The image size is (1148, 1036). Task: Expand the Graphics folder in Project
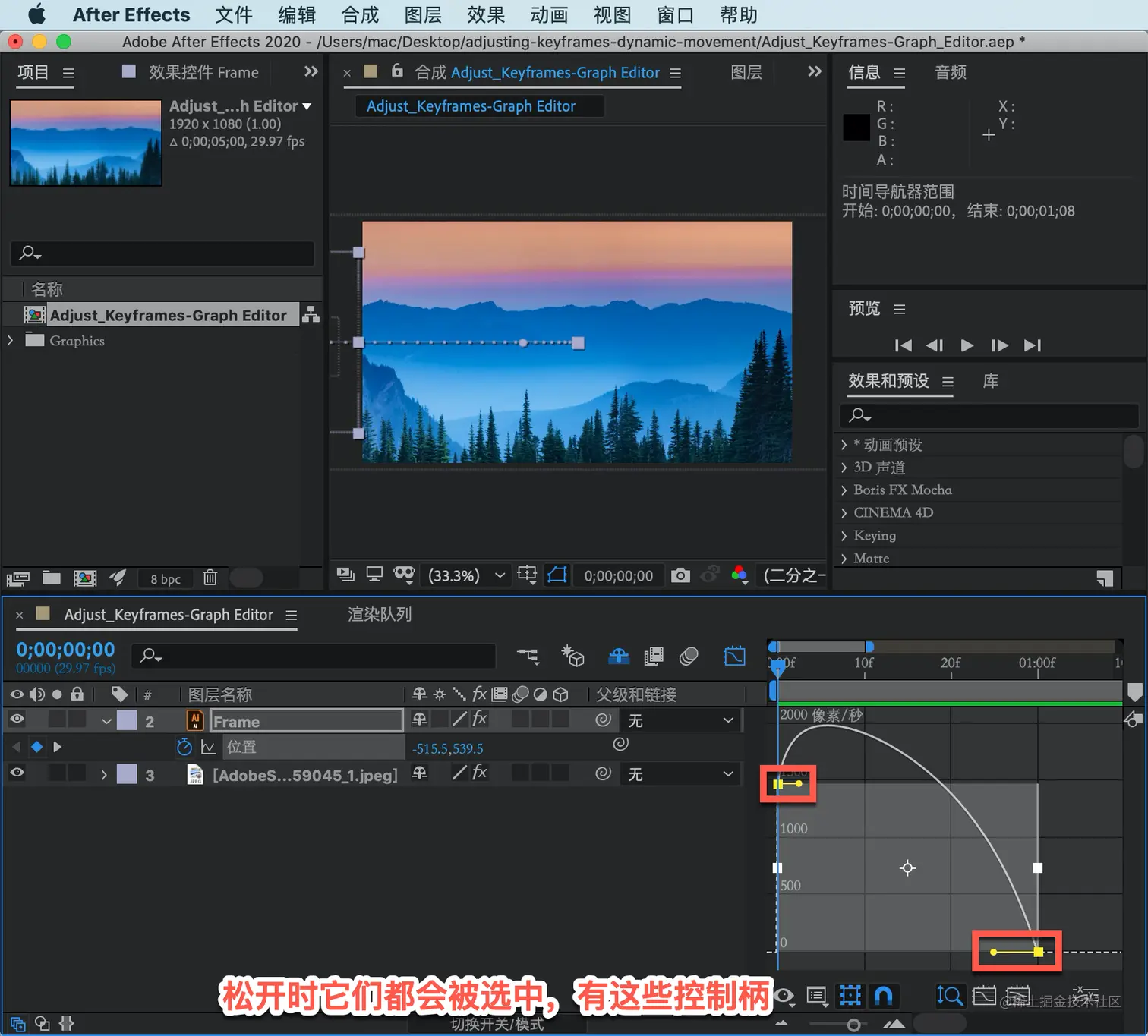(x=11, y=340)
